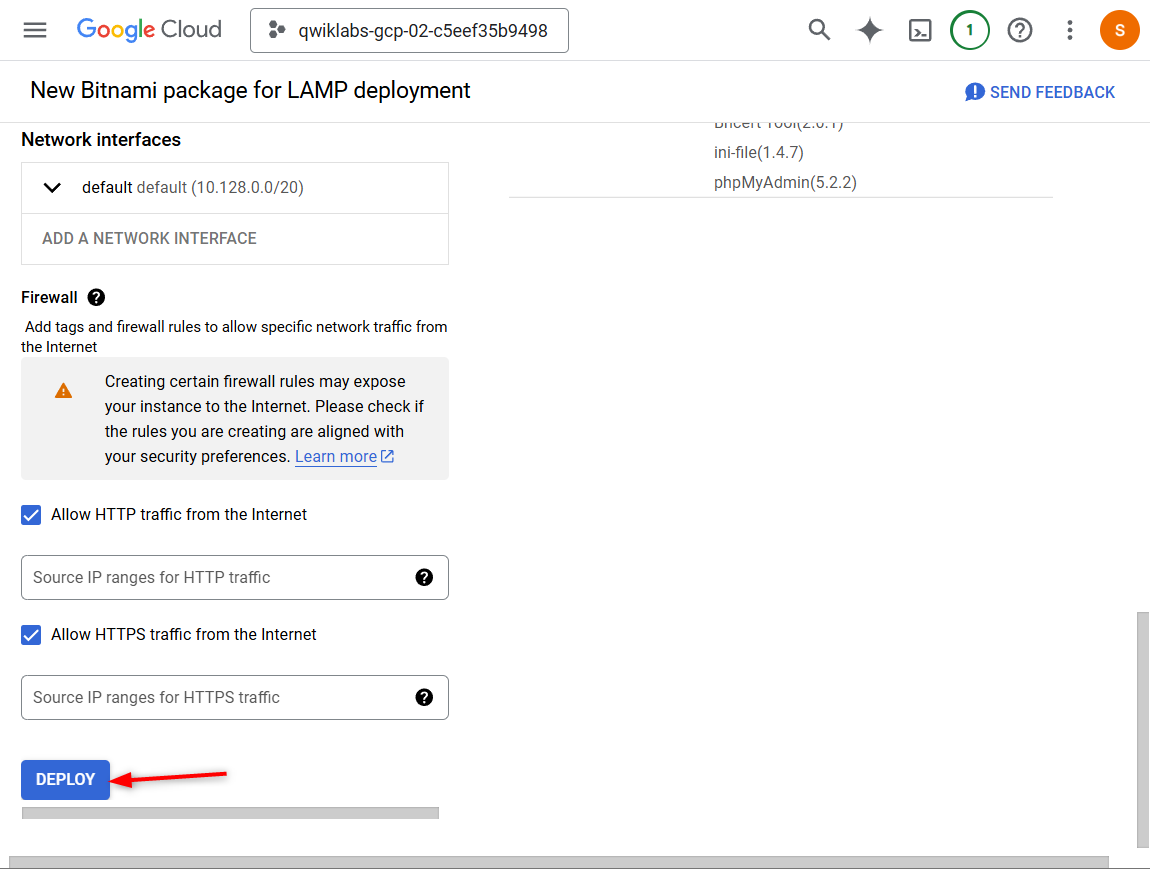Open the Learn more firewall link
Viewport: 1150px width, 869px height.
point(345,456)
